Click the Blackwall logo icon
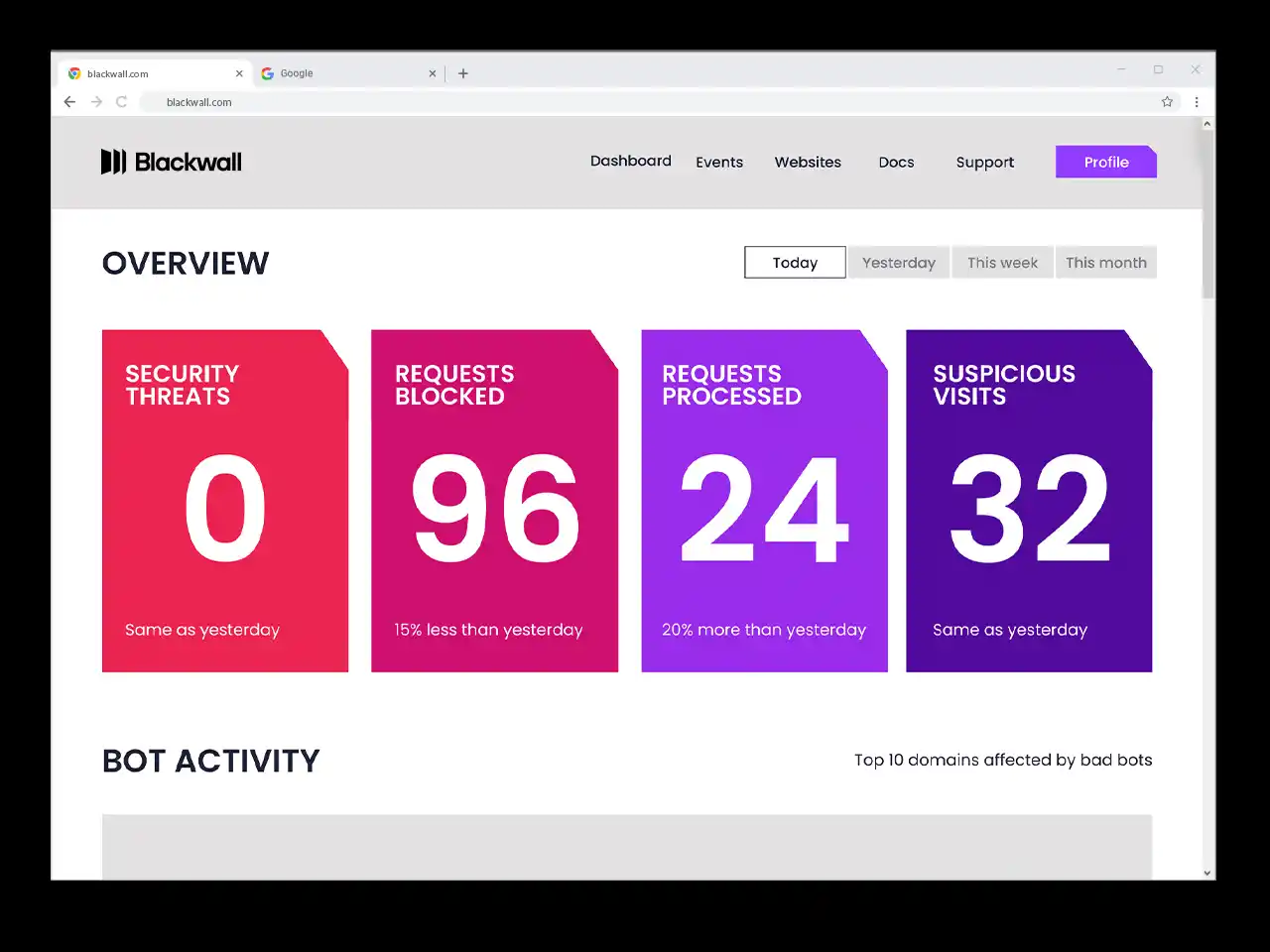Viewport: 1270px width, 952px height. click(x=113, y=162)
